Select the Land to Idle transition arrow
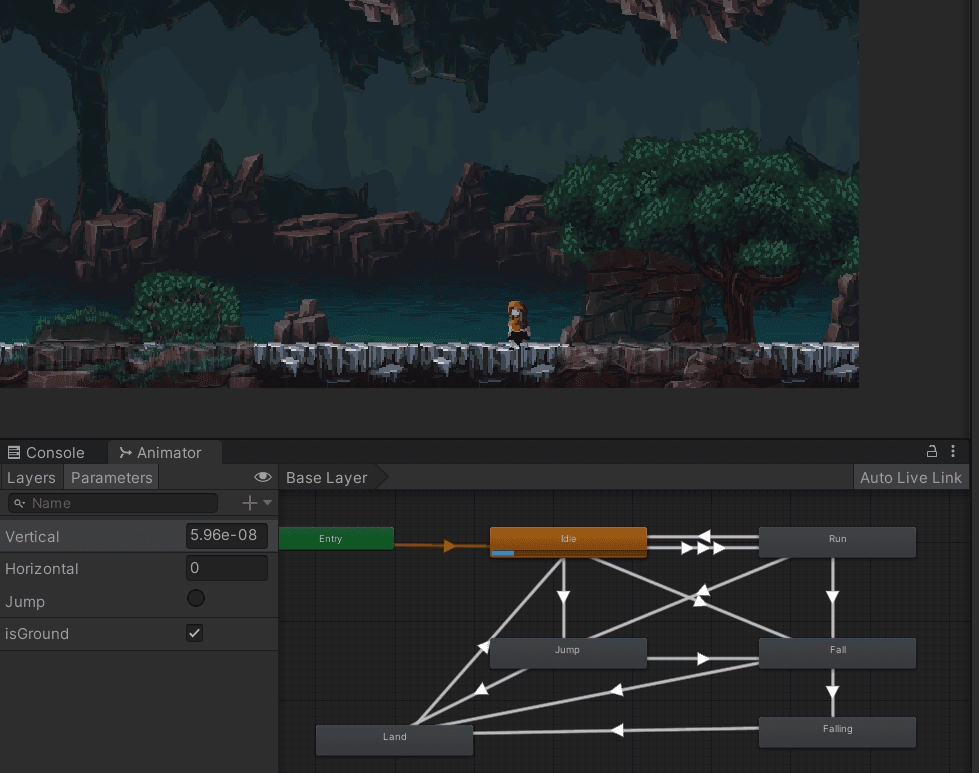The height and width of the screenshot is (773, 979). point(483,646)
